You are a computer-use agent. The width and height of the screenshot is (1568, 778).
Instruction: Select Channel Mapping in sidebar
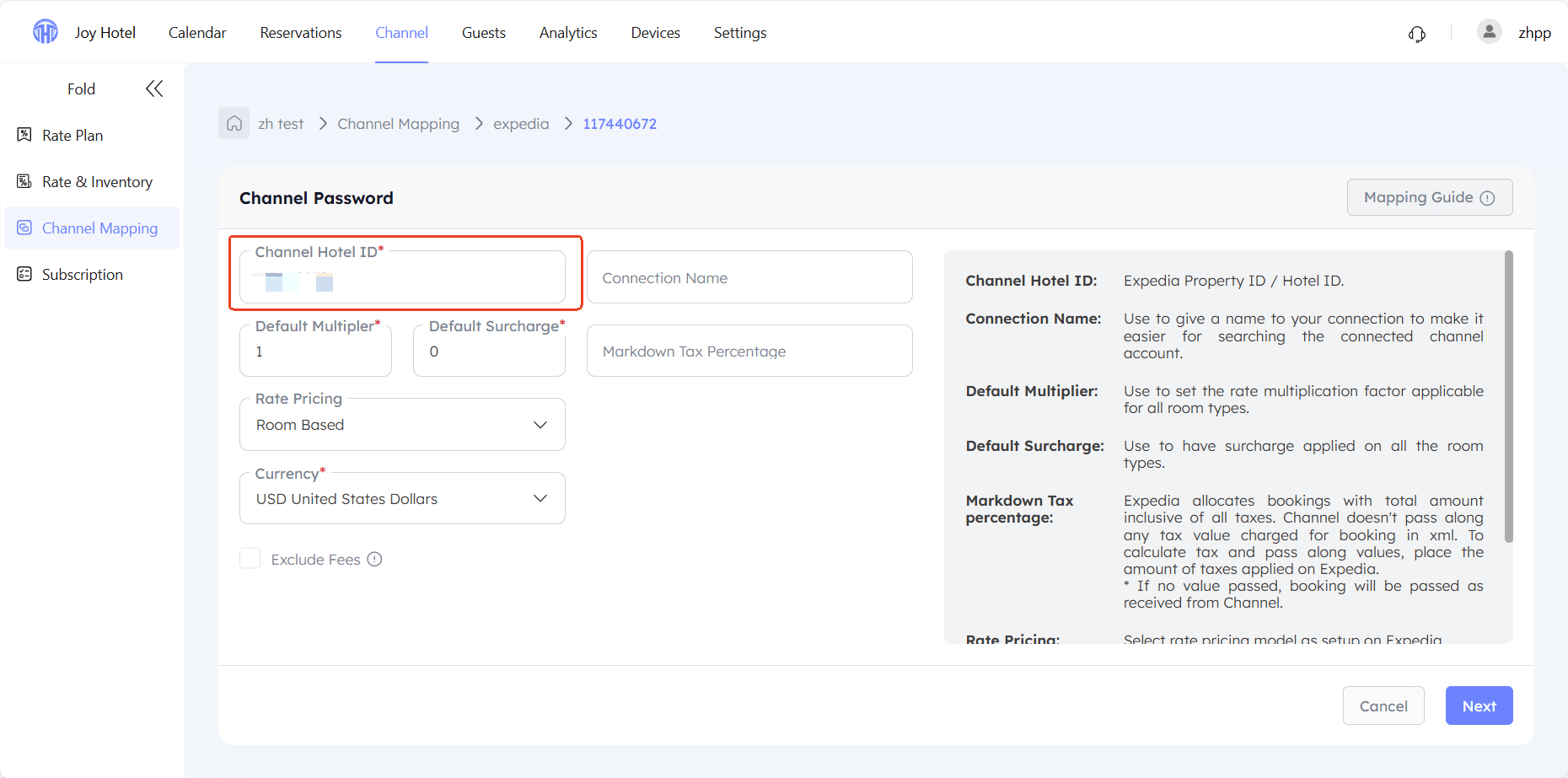pyautogui.click(x=92, y=228)
